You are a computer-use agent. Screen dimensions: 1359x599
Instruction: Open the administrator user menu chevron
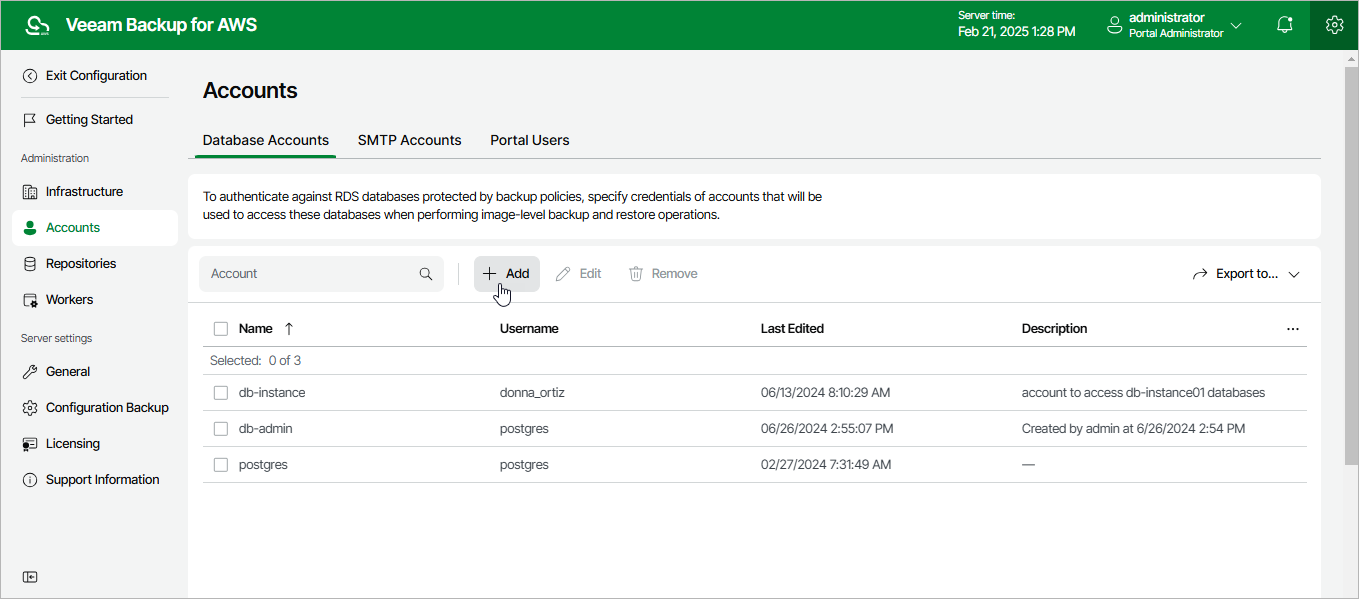1236,26
